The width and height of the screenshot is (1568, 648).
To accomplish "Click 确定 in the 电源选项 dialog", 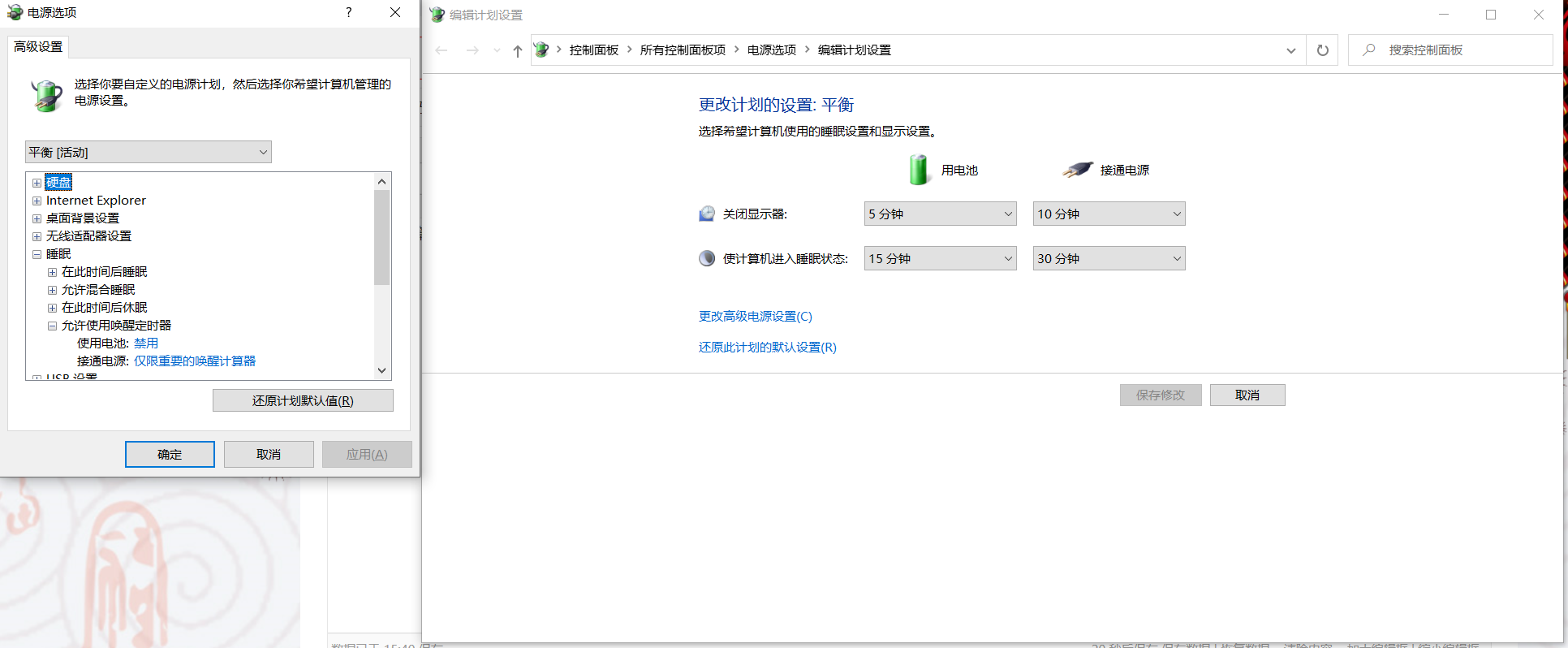I will 170,455.
